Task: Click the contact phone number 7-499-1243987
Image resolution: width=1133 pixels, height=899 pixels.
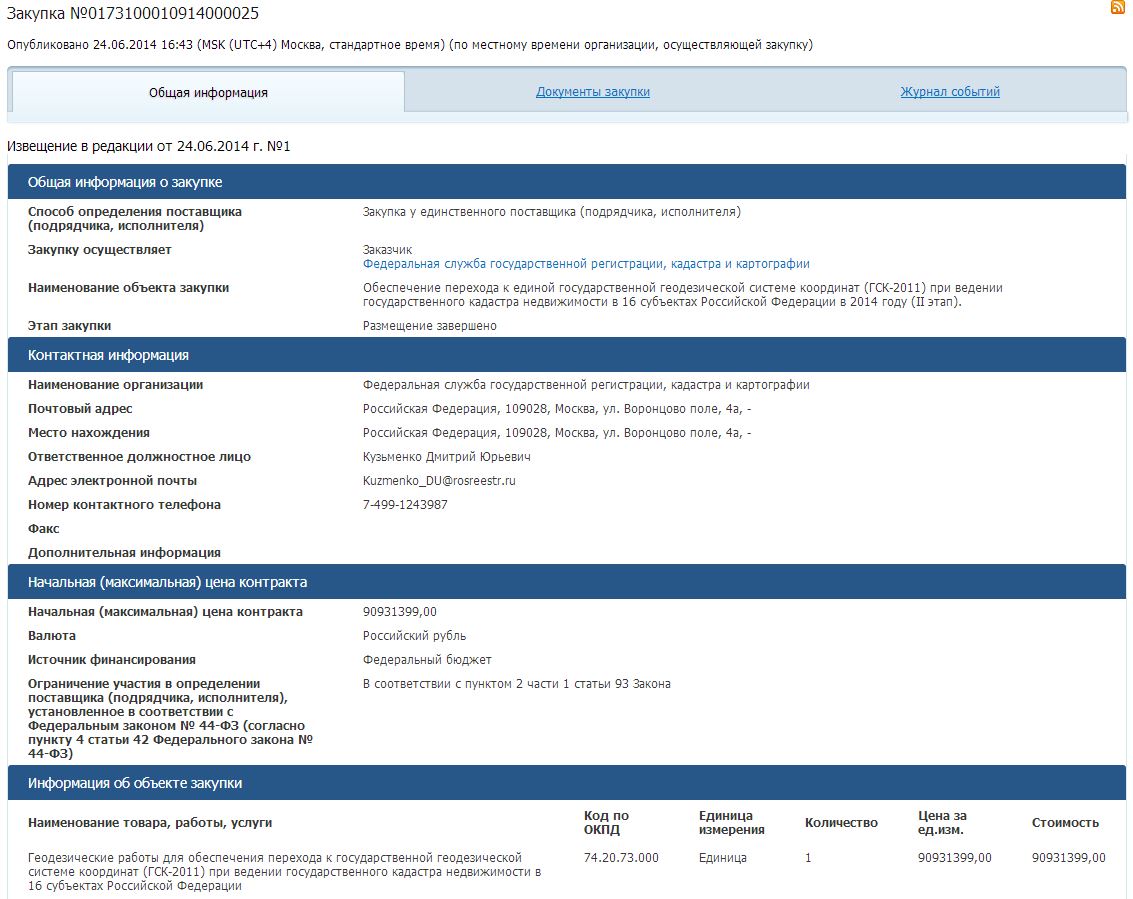Action: point(405,505)
